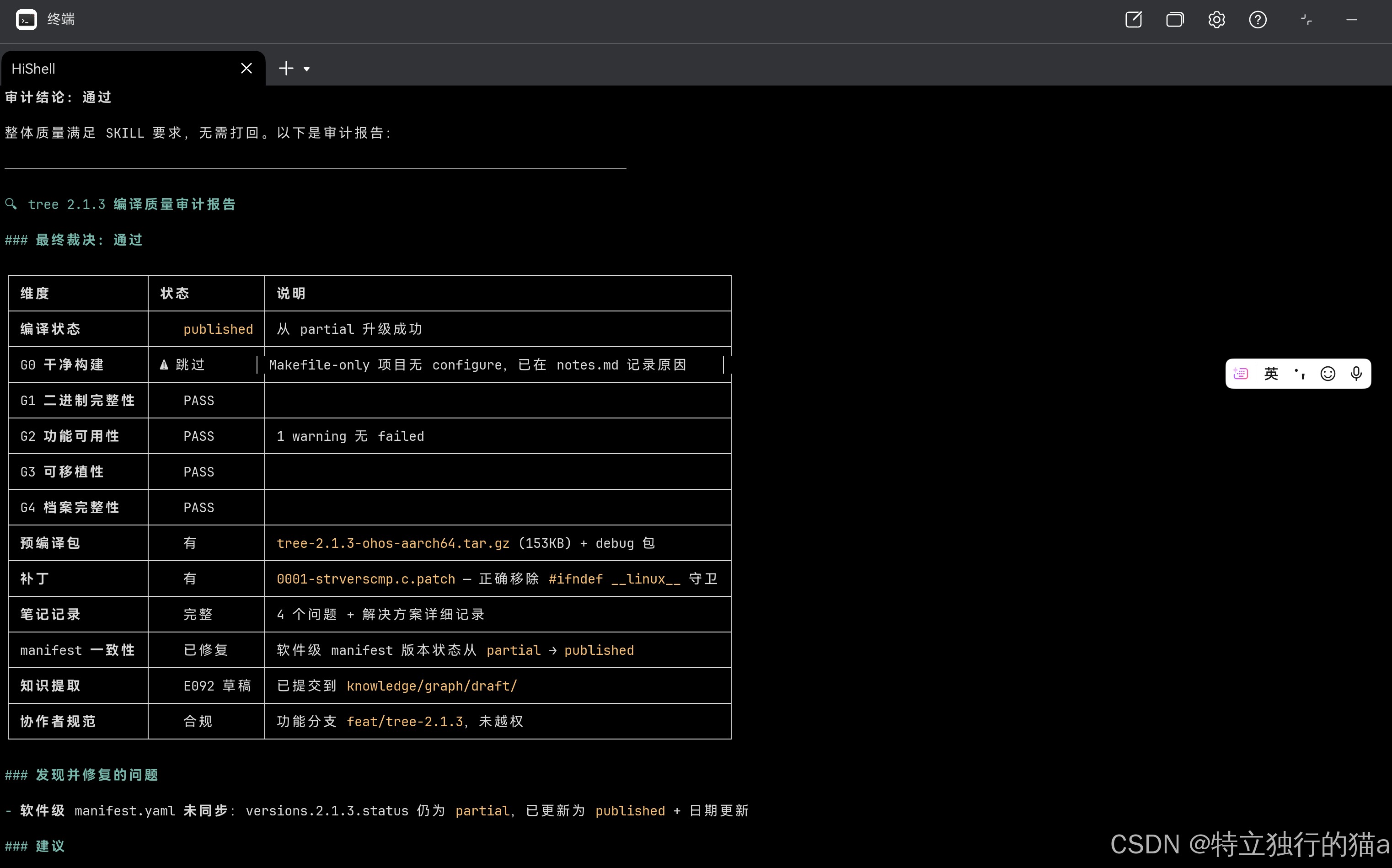Viewport: 1392px width, 868px height.
Task: Open new note/edit icon in title bar
Action: tap(1133, 20)
